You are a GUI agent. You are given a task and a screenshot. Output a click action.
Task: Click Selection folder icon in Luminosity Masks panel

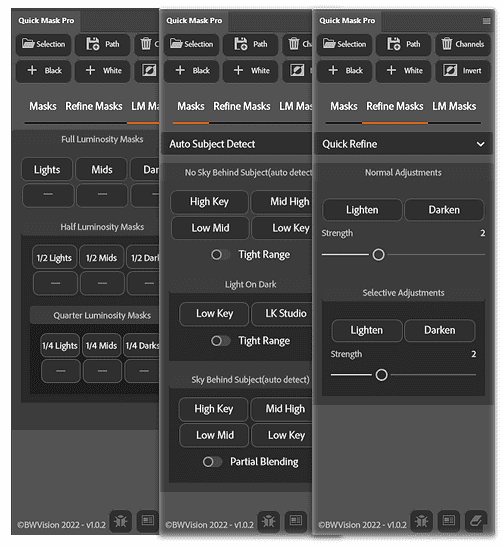click(x=28, y=44)
